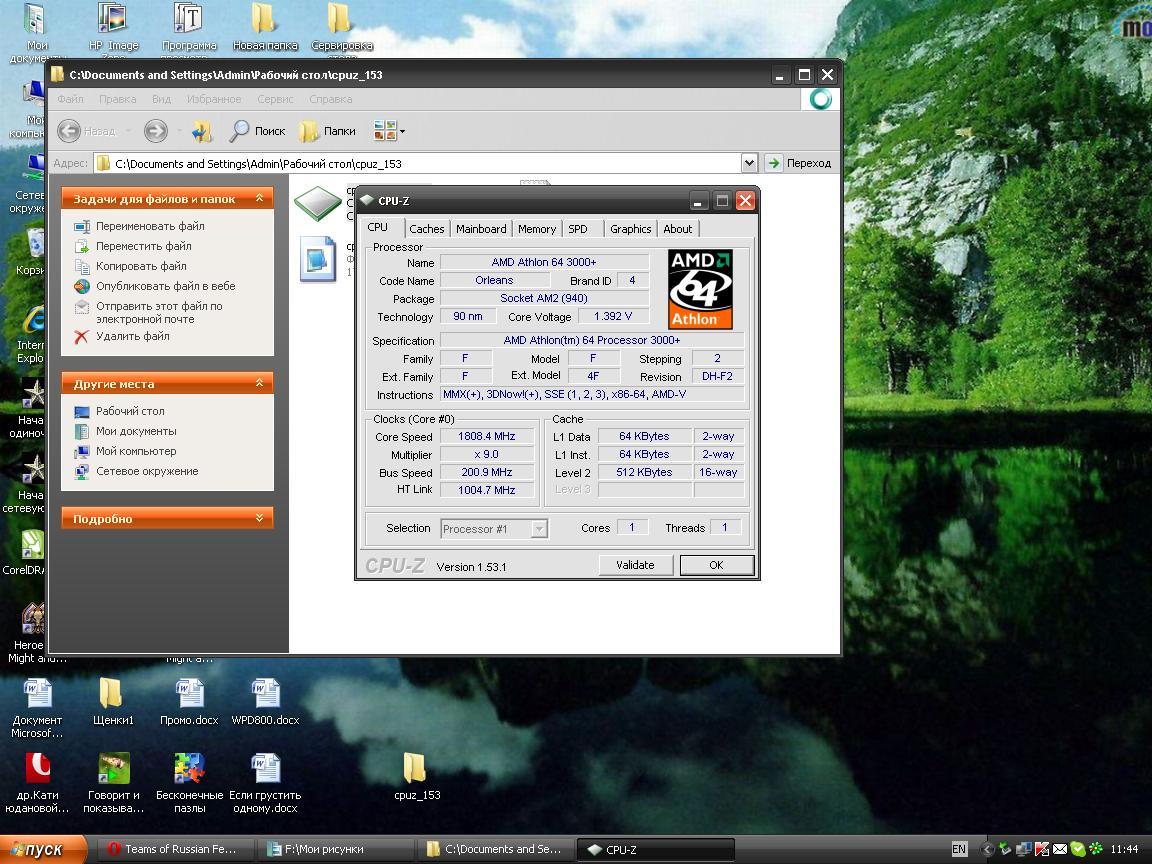Open the Processor #1 selection dropdown
1152x864 pixels.
539,528
